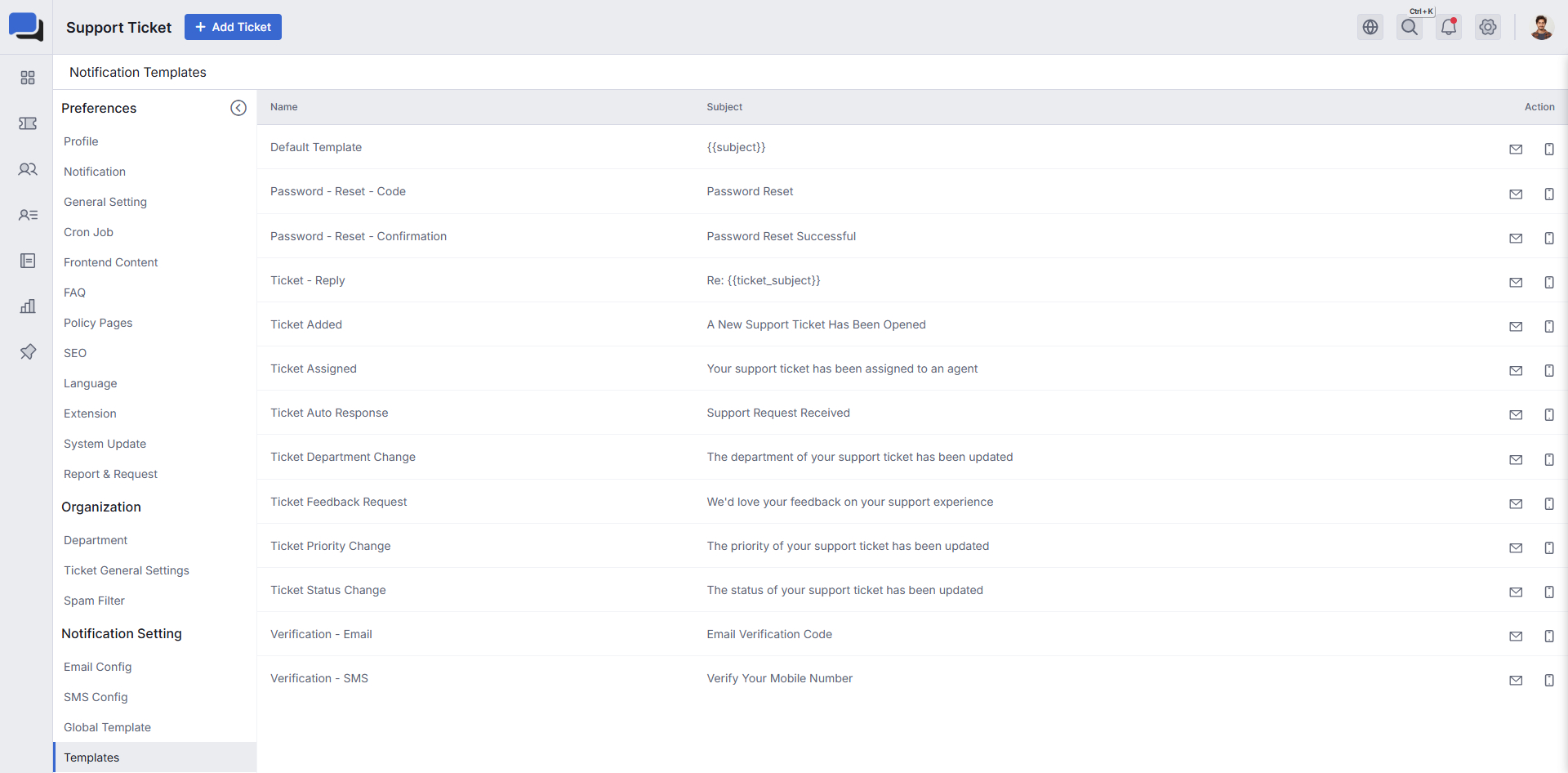Edit email template for Verification - SMS
The height and width of the screenshot is (773, 1568).
point(1516,680)
